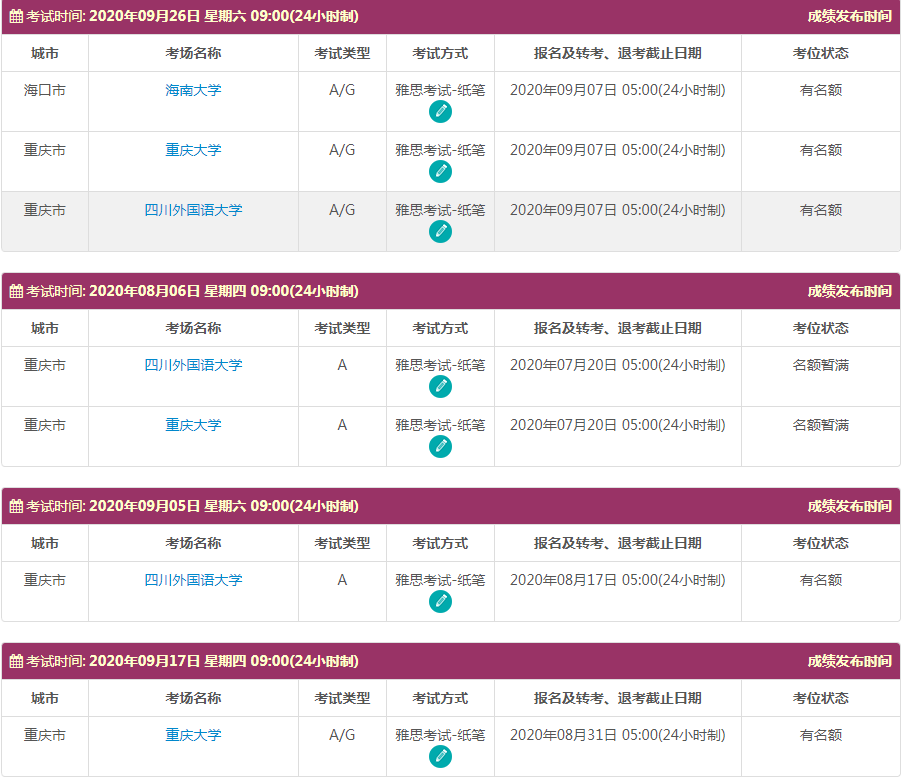Click pencil icon for 四川外国语大学 on 09月05日
903x778 pixels.
coord(440,602)
